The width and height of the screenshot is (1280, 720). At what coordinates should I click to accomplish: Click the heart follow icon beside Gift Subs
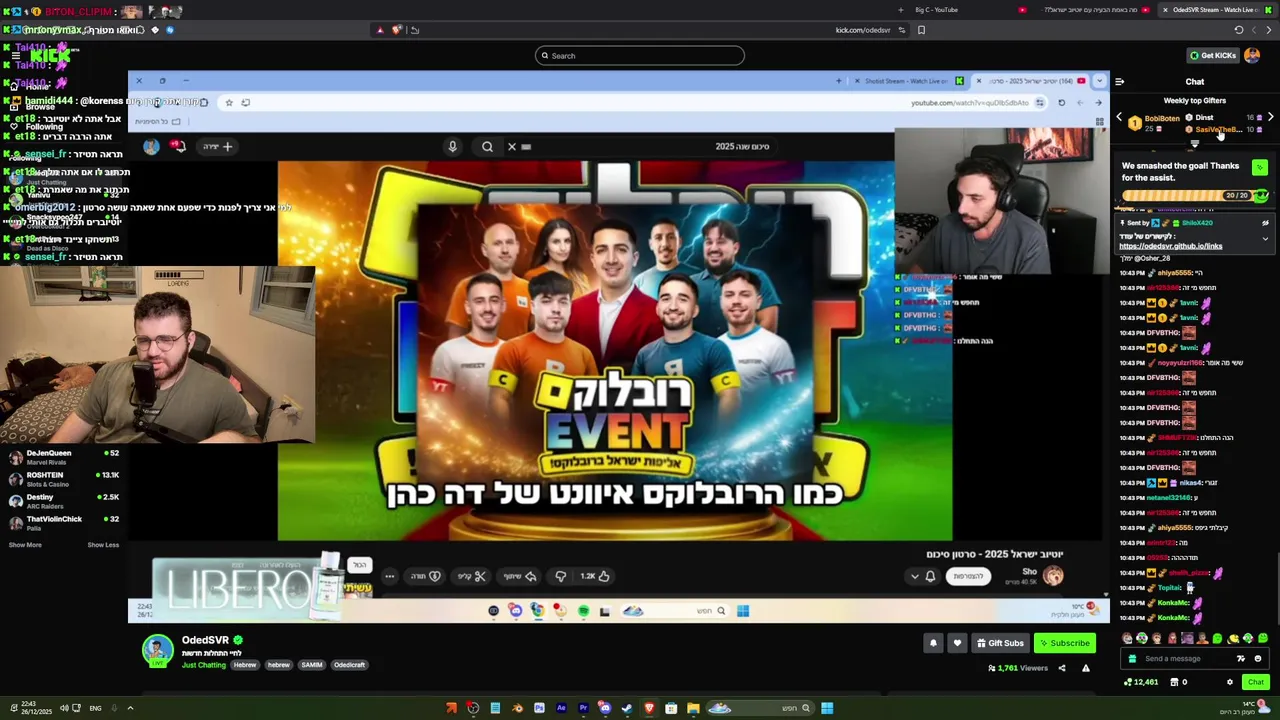tap(957, 643)
